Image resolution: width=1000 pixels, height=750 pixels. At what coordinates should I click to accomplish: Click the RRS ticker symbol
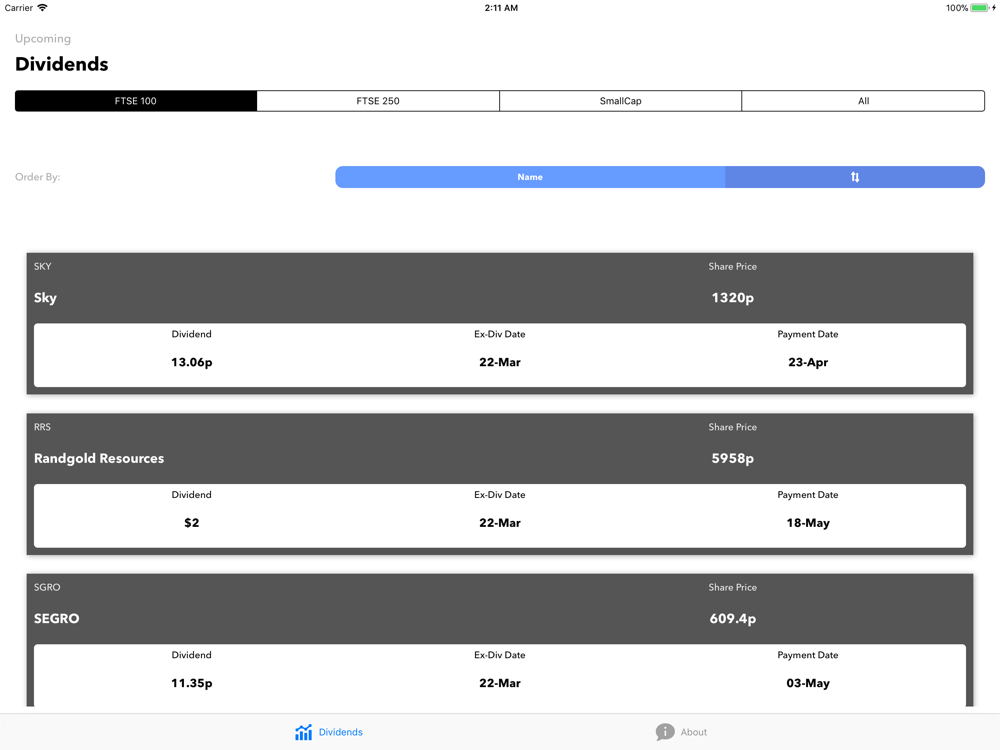pyautogui.click(x=42, y=427)
